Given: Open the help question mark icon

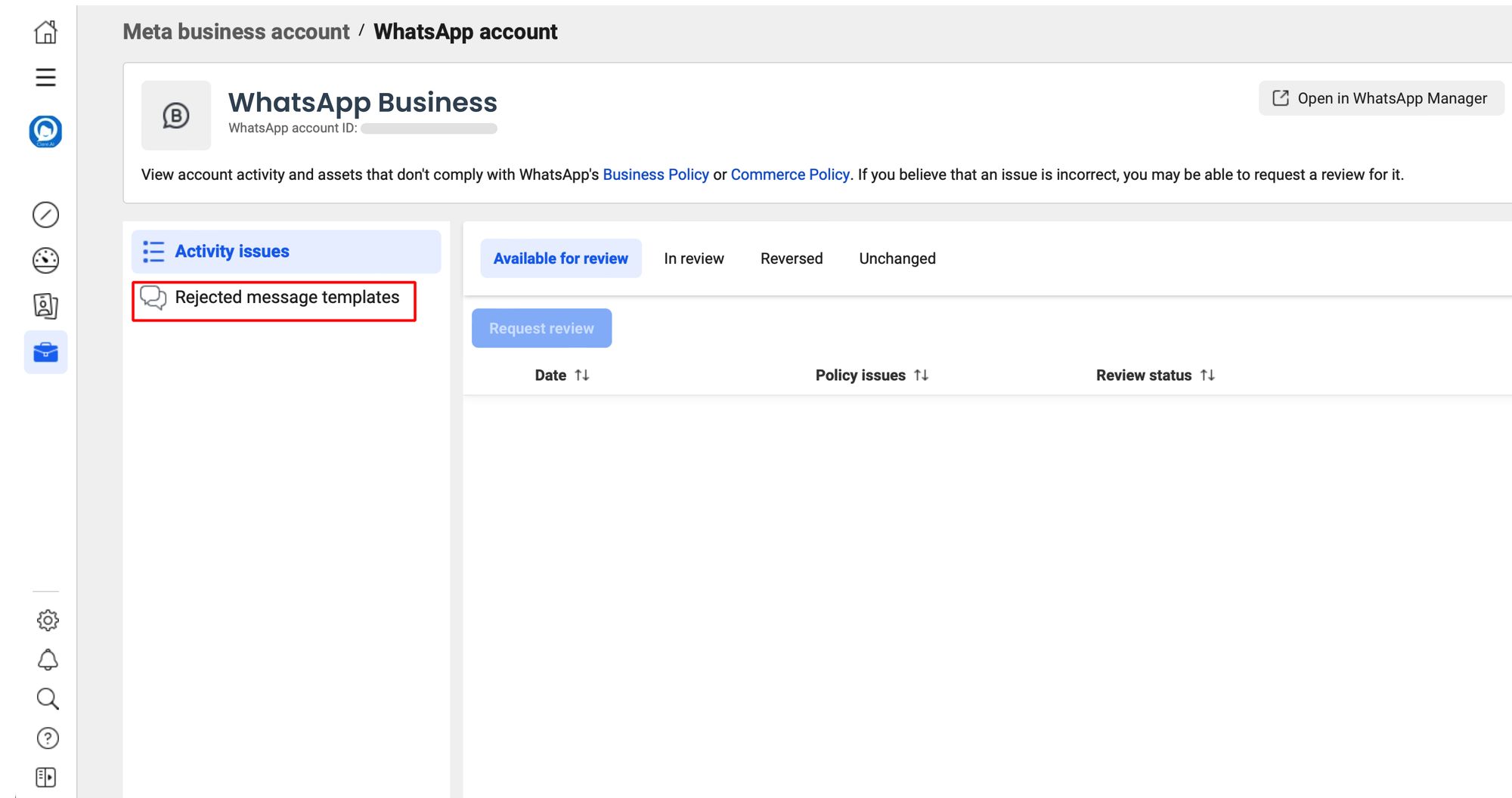Looking at the screenshot, I should 48,738.
